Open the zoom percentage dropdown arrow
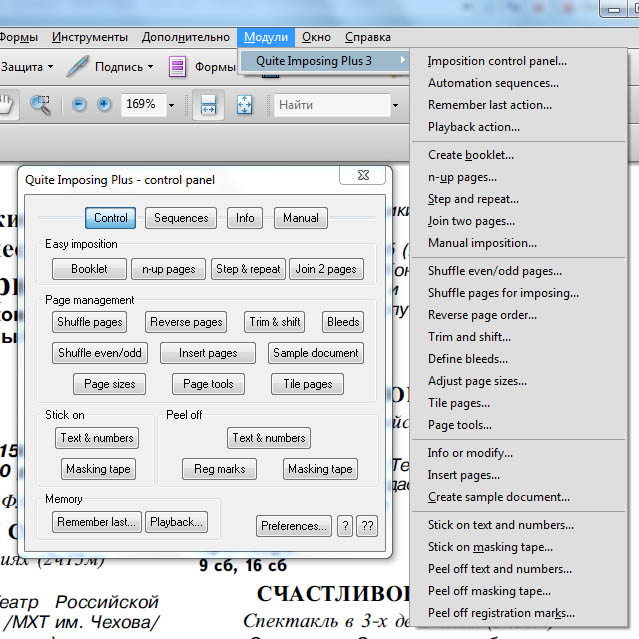 [x=171, y=105]
